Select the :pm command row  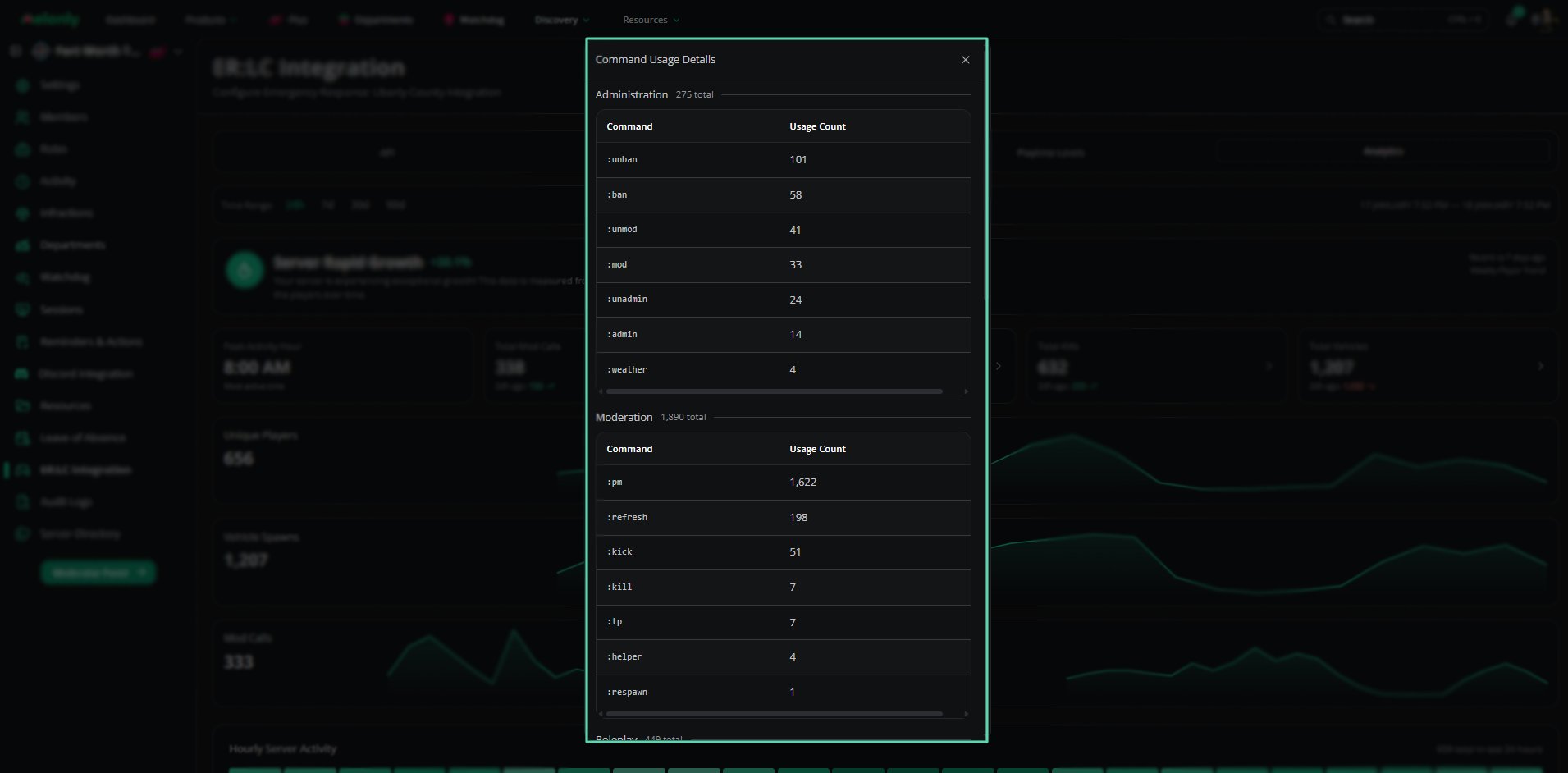pos(783,483)
